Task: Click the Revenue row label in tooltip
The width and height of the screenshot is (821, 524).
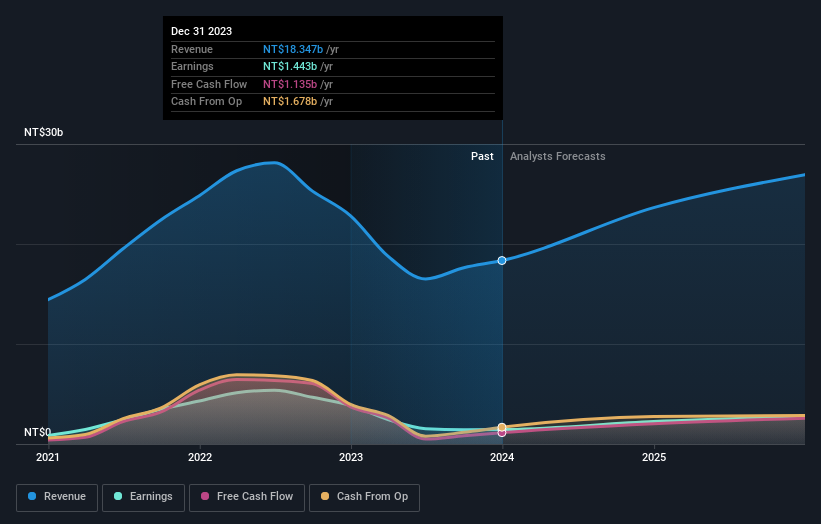Action: (192, 49)
